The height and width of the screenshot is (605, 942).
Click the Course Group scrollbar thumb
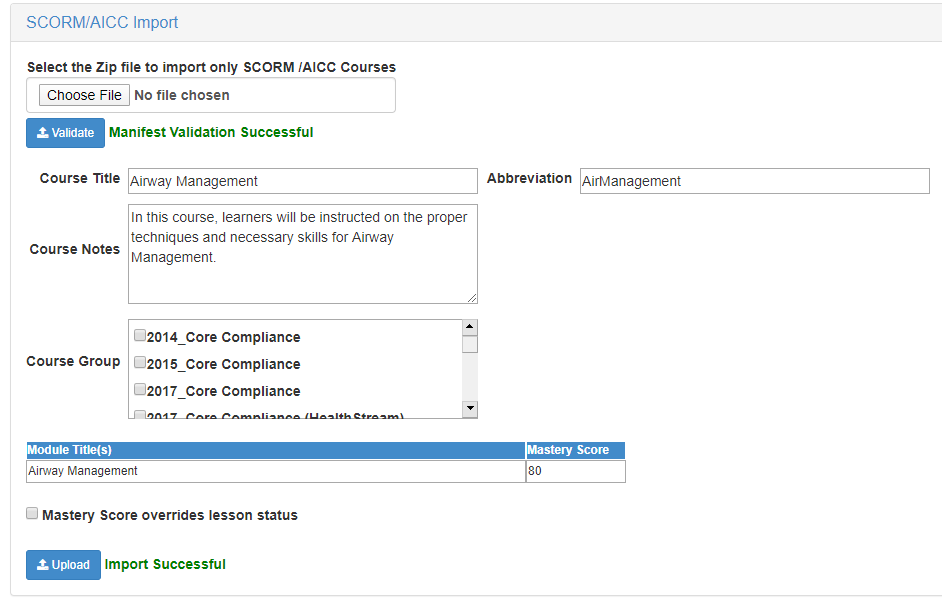[x=469, y=345]
